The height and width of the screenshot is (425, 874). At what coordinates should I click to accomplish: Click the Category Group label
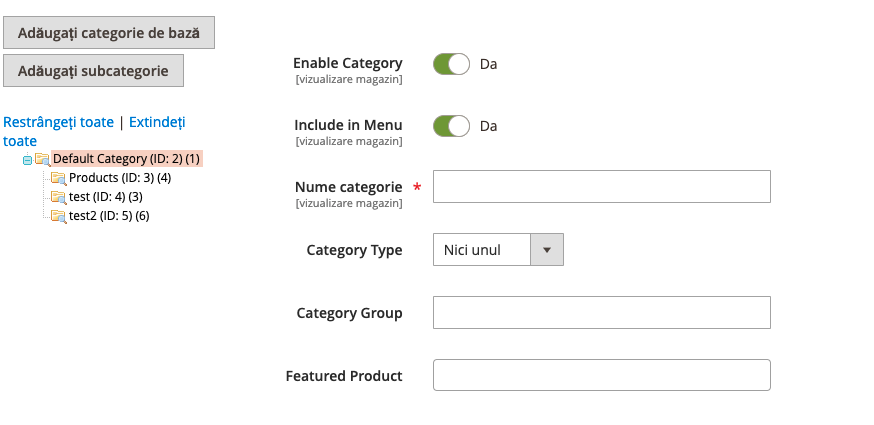349,313
